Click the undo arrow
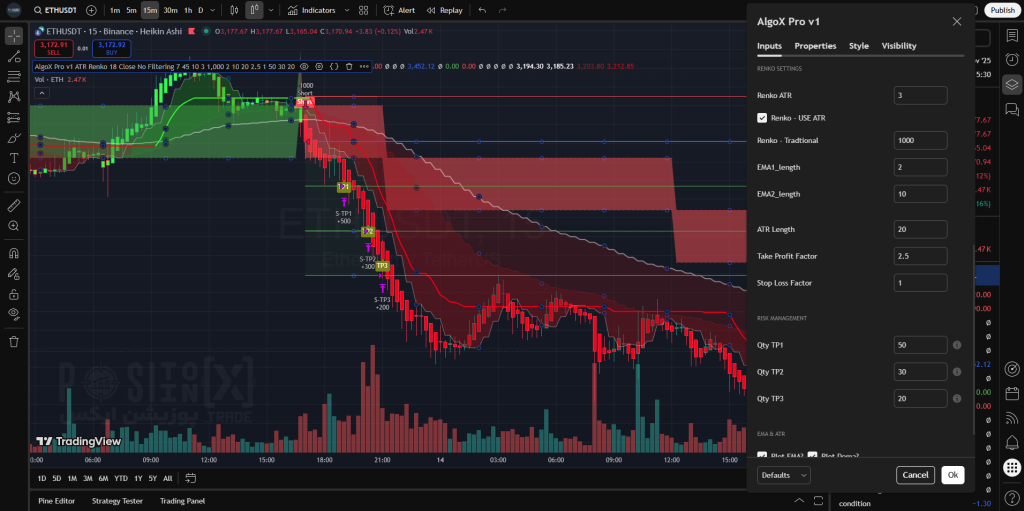Screen dimensions: 1024x511 pos(482,10)
